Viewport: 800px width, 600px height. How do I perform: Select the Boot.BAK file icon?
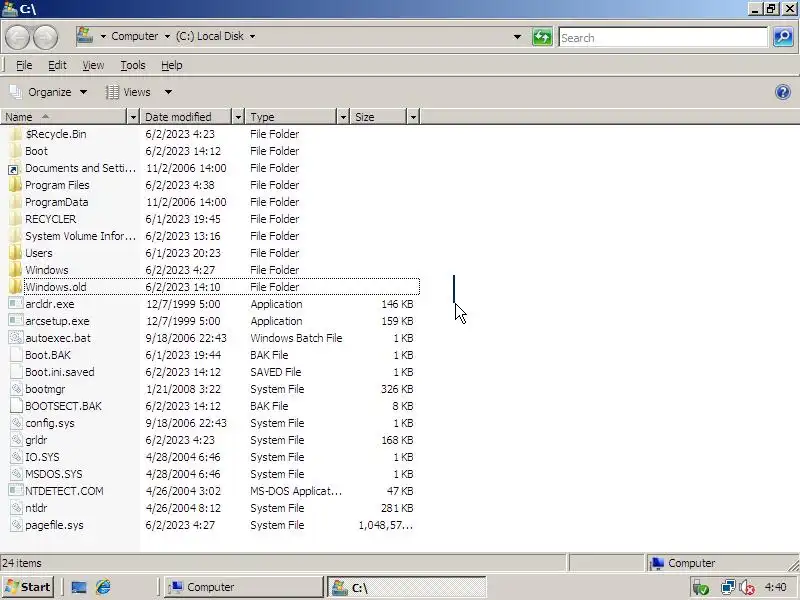15,355
